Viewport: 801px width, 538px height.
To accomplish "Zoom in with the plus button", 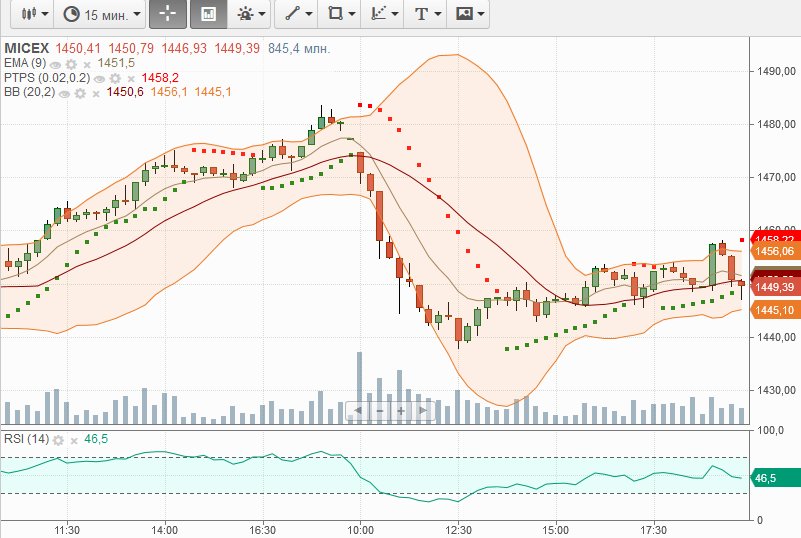I will pyautogui.click(x=401, y=410).
